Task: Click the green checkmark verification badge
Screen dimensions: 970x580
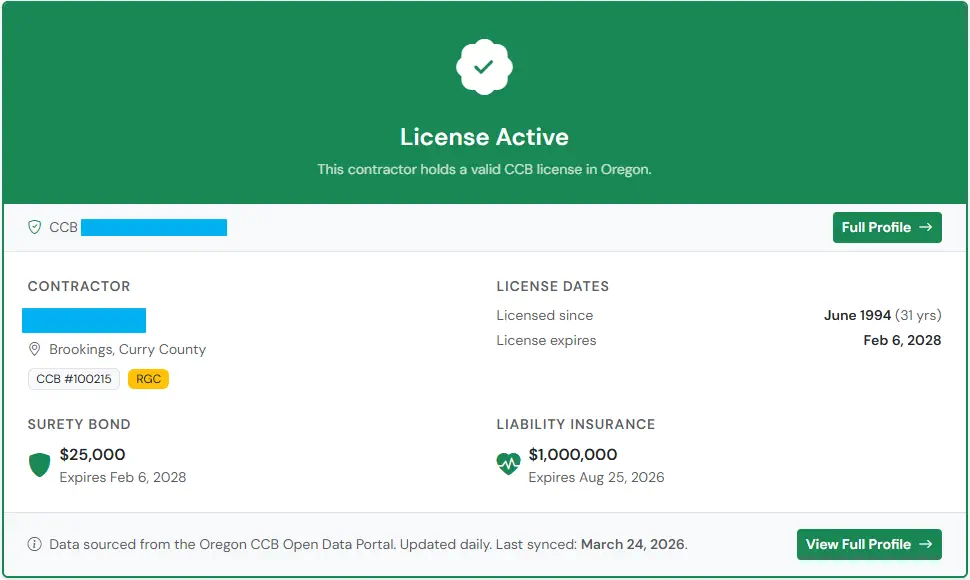Action: [x=484, y=66]
